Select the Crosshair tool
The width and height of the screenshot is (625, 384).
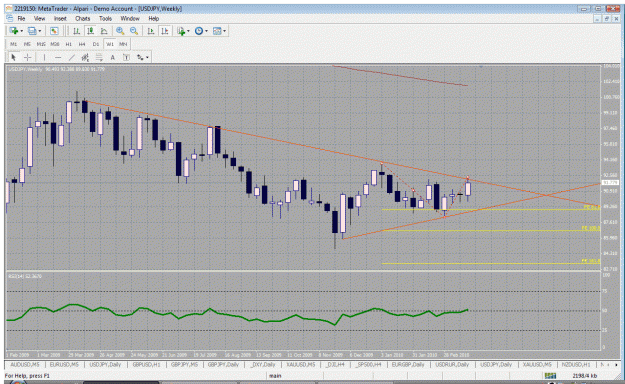(28, 57)
